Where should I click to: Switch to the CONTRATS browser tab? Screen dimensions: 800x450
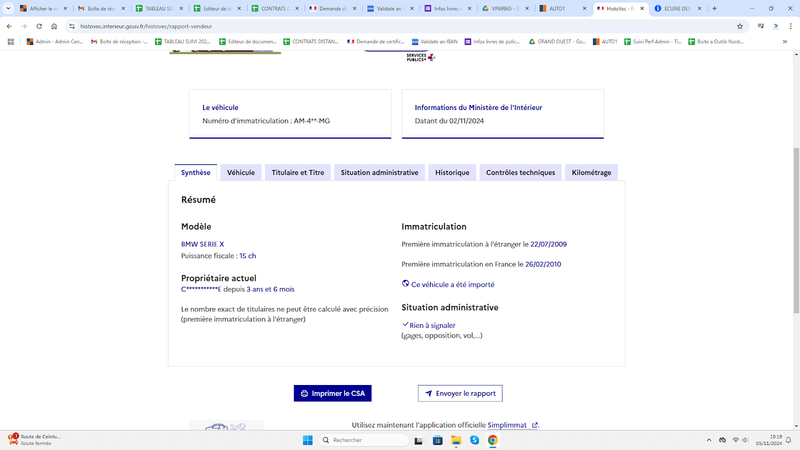(273, 8)
